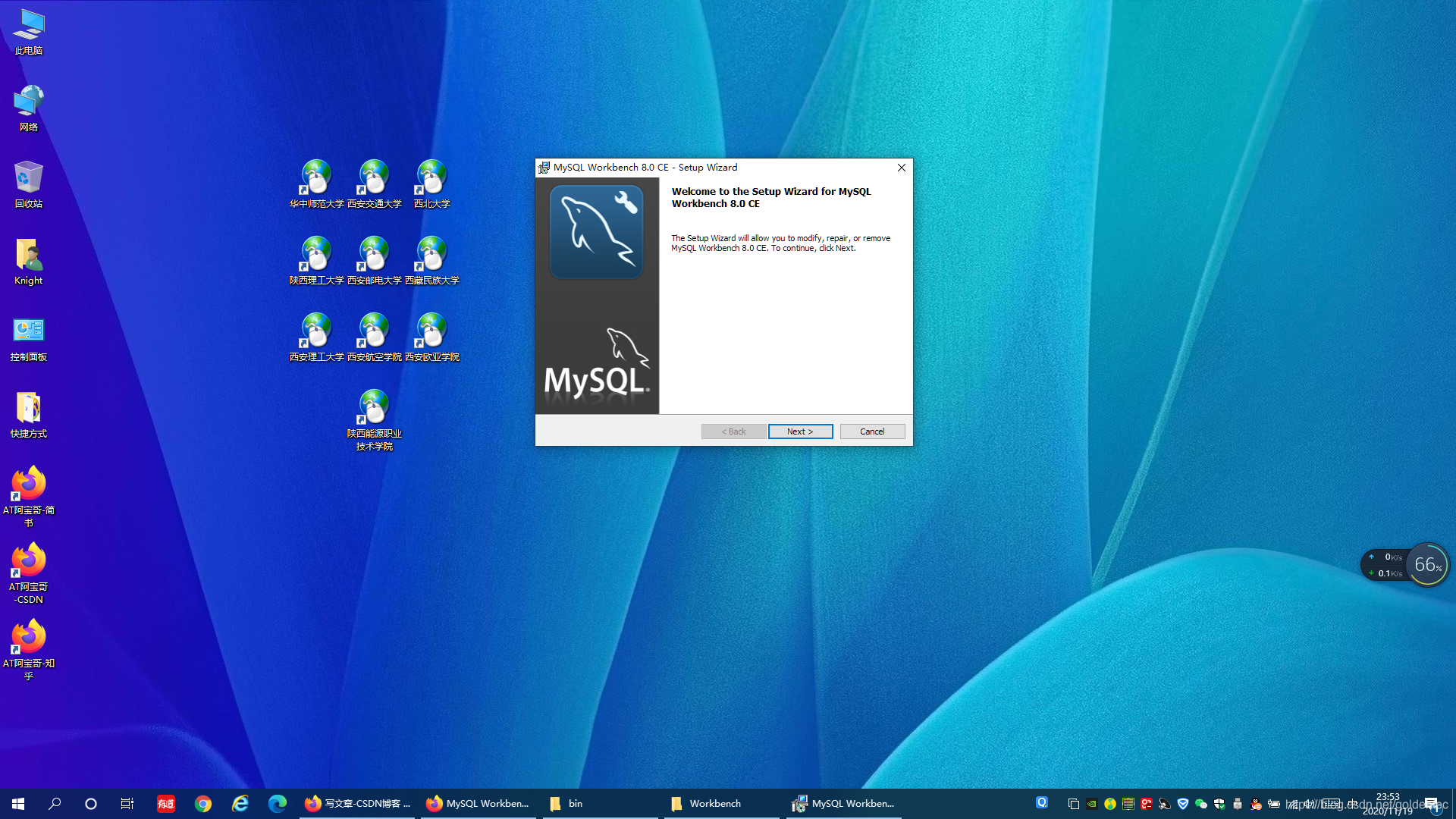Screen dimensions: 1456x819
Task: Select the 西安交通大学 web shortcut
Action: pos(375,184)
